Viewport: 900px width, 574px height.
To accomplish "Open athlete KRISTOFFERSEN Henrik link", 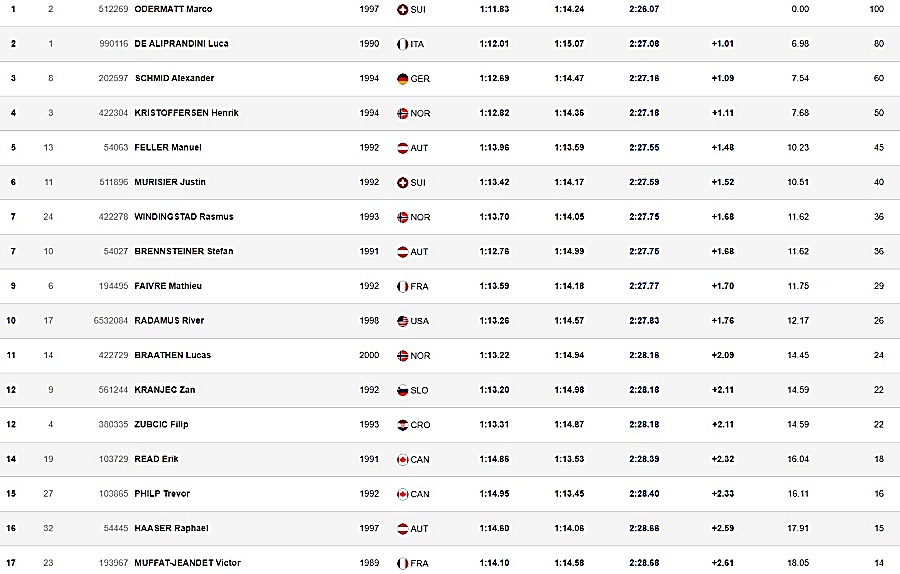I will tap(187, 113).
